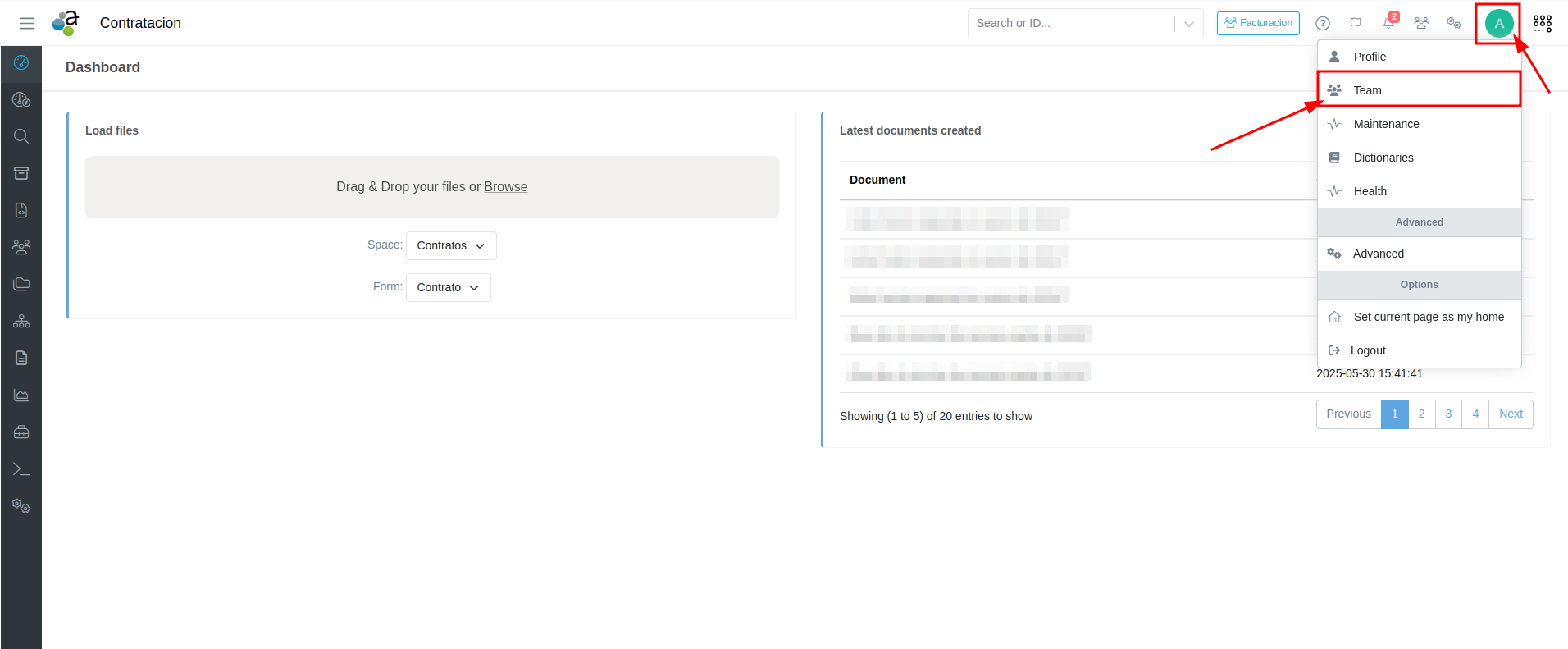1568x649 pixels.
Task: Click the Facturacion button
Action: [x=1258, y=23]
